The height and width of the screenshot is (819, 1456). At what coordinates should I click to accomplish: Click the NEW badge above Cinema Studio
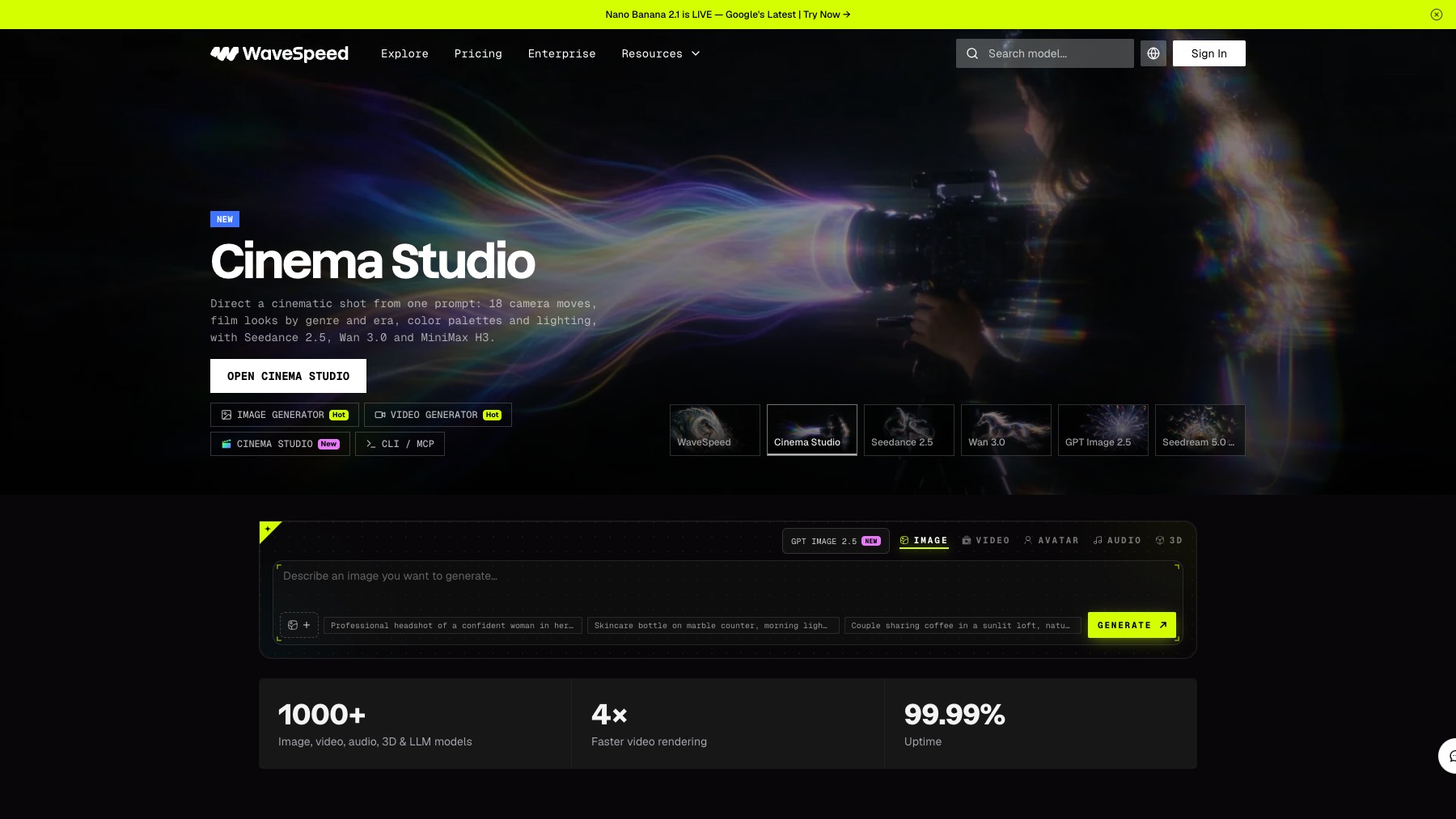[x=225, y=219]
